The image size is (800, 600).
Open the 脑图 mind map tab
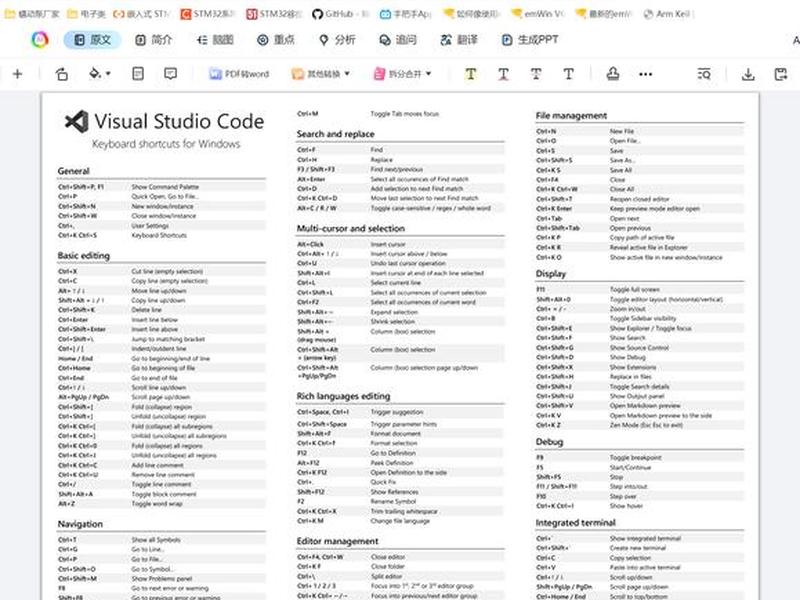click(215, 40)
